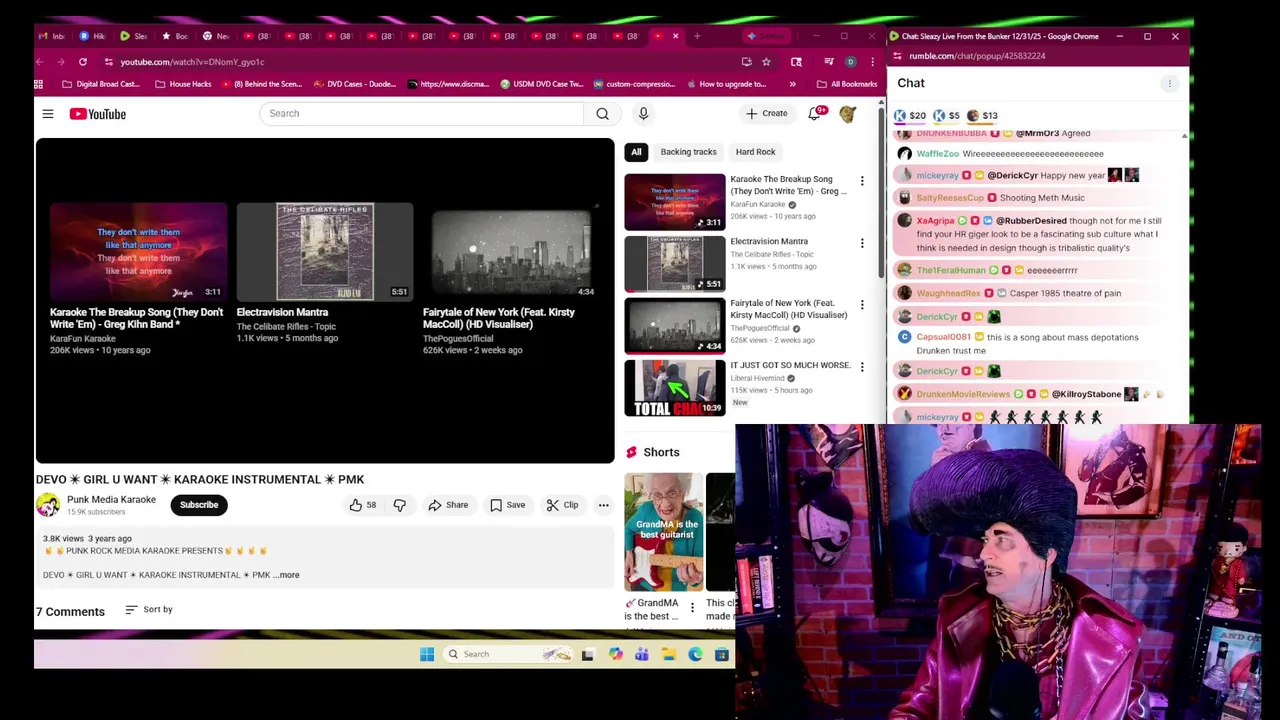Switch to the Inbox Gmail tab
Screen dimensions: 1280x720
(52, 36)
